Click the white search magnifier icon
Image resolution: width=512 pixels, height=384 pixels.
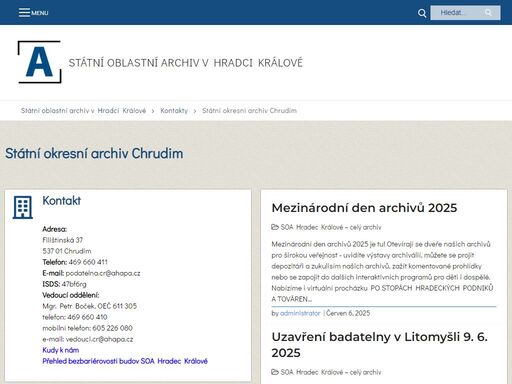tap(422, 13)
